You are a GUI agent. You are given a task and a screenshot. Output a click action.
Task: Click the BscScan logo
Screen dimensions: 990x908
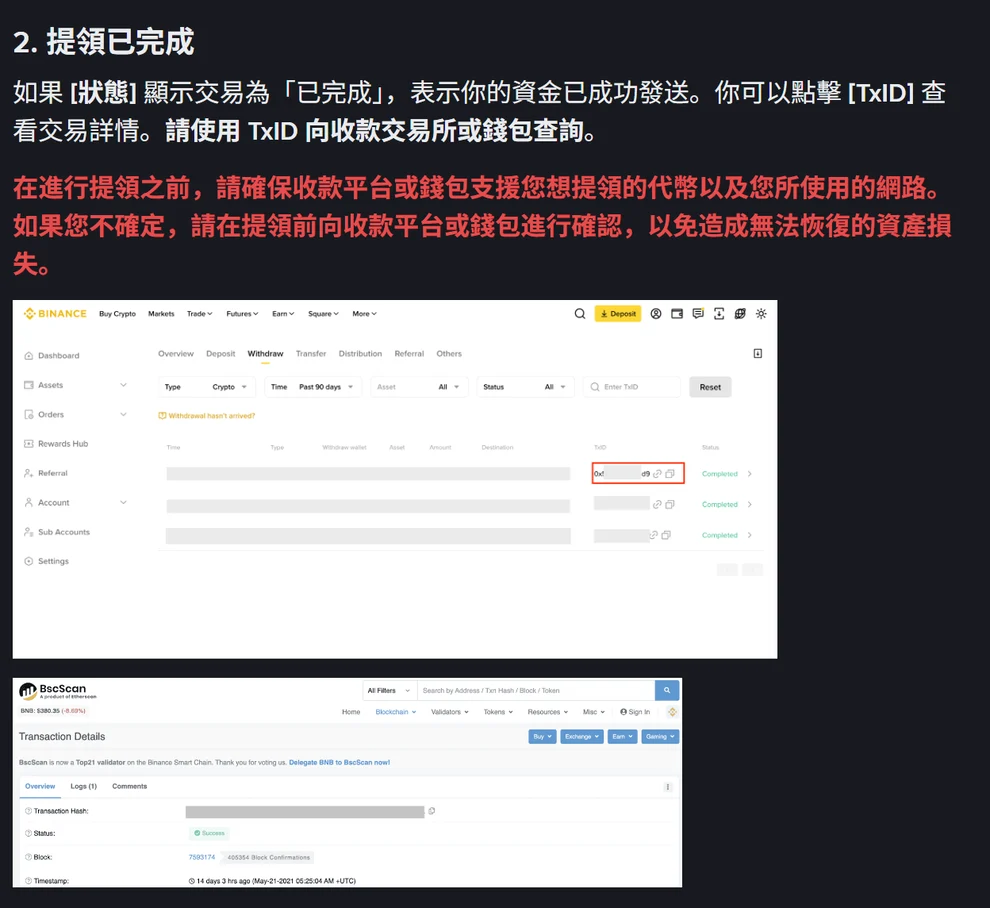pyautogui.click(x=57, y=691)
